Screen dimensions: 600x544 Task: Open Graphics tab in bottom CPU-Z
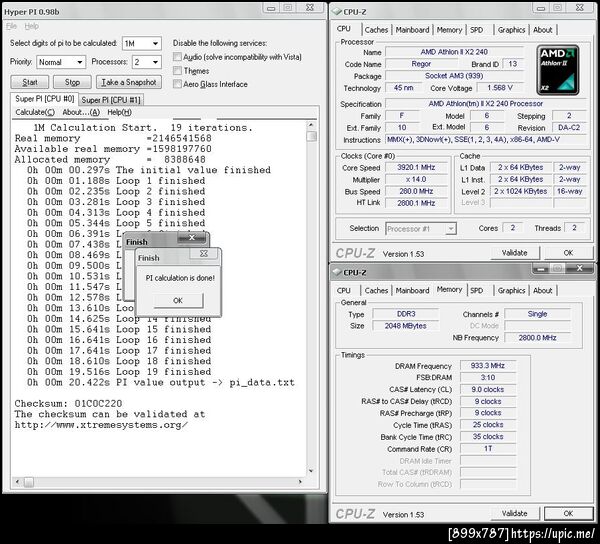point(511,290)
